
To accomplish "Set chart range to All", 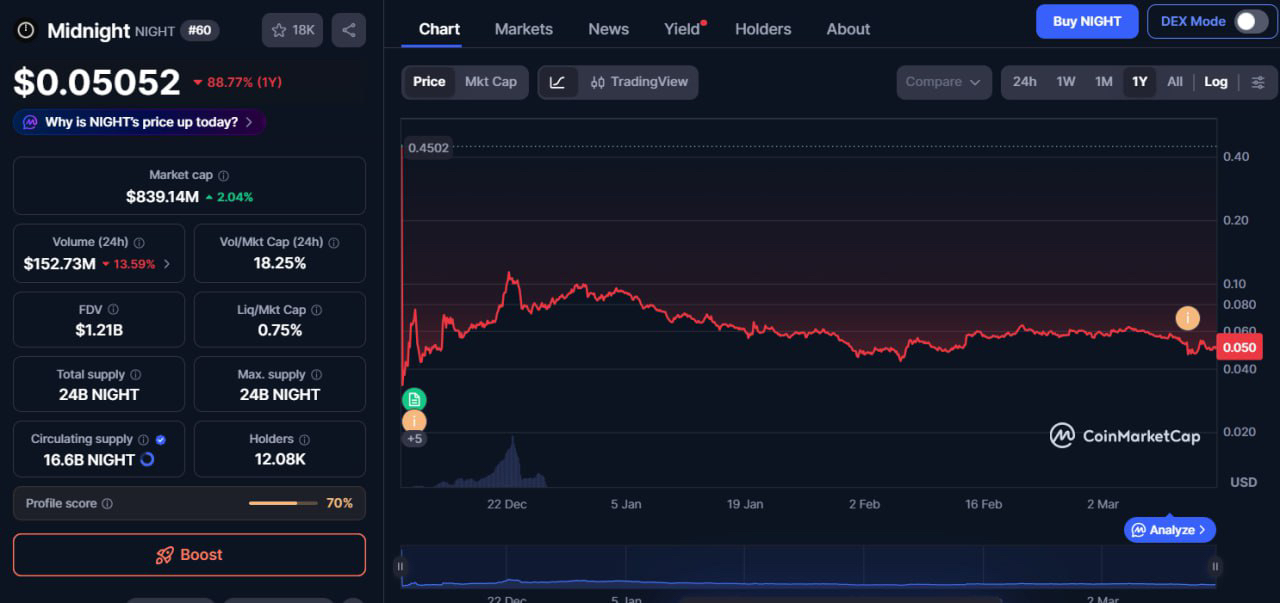I will tap(1175, 82).
